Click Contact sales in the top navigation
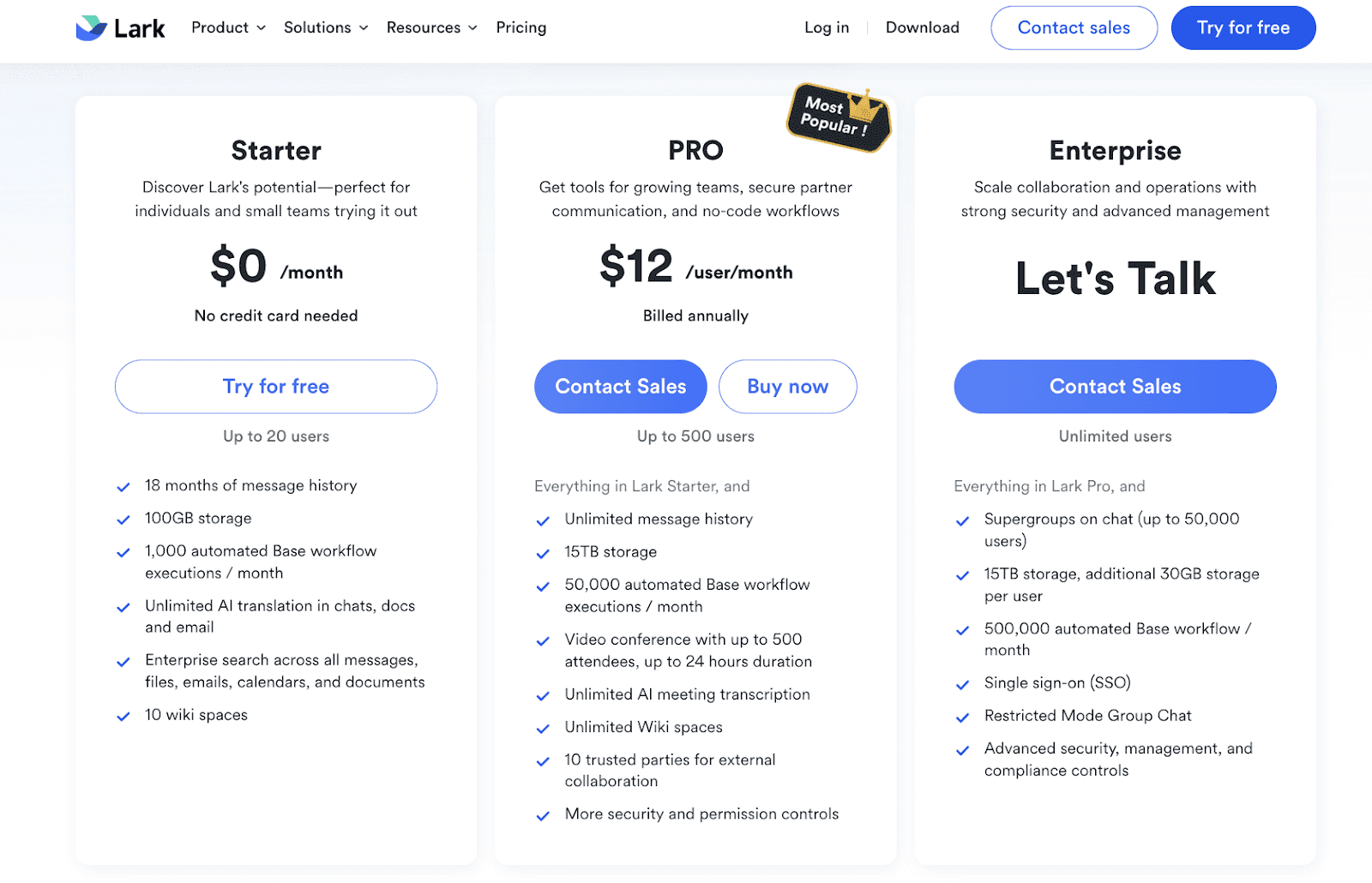Image resolution: width=1372 pixels, height=883 pixels. tap(1074, 27)
